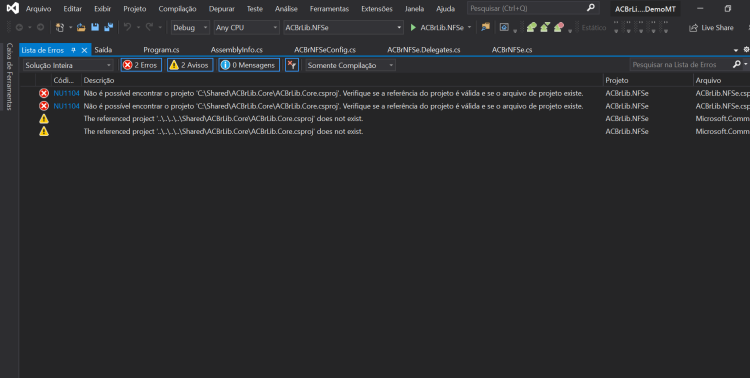Open the Debug configuration dropdown
750x378 pixels.
point(190,28)
